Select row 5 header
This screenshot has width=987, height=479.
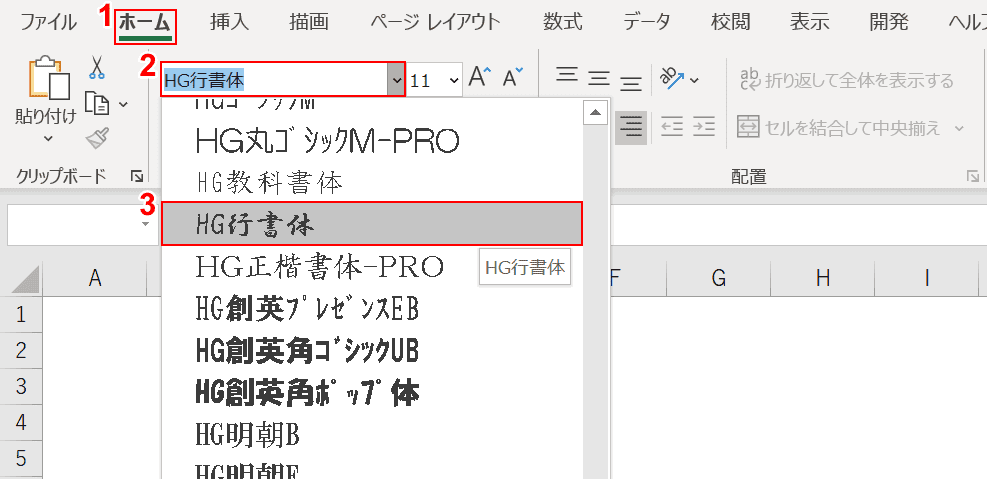[x=21, y=458]
